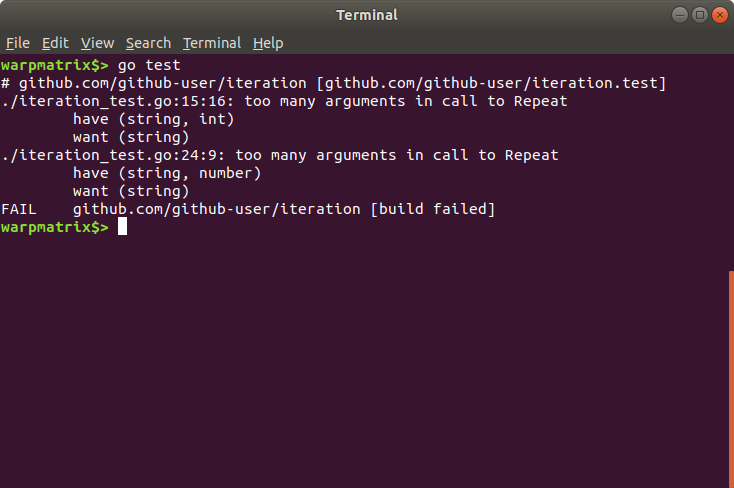
Task: Maximize the Terminal window
Action: (x=700, y=15)
